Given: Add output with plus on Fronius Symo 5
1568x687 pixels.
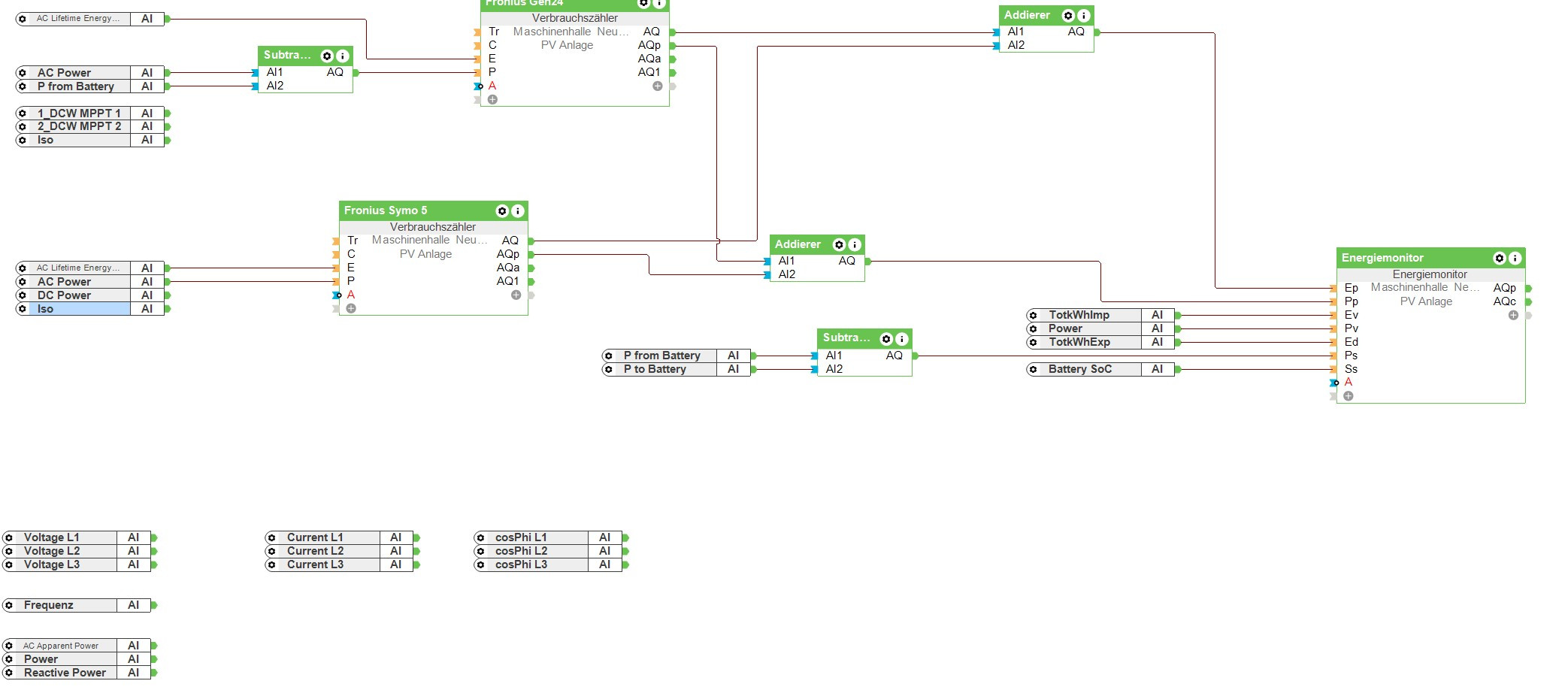Looking at the screenshot, I should 516,295.
